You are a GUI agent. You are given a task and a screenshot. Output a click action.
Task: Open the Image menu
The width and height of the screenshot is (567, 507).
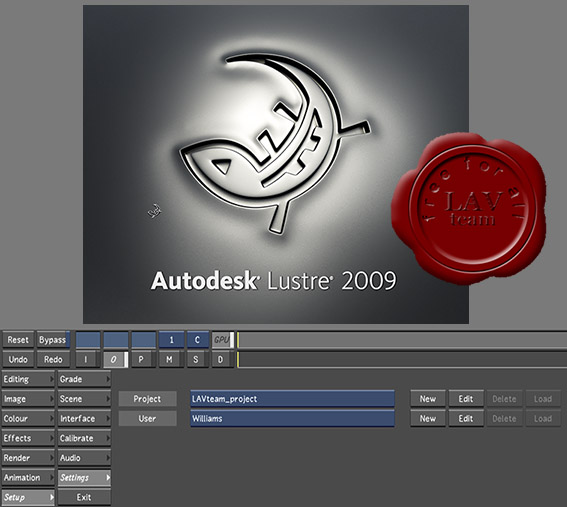pos(28,399)
